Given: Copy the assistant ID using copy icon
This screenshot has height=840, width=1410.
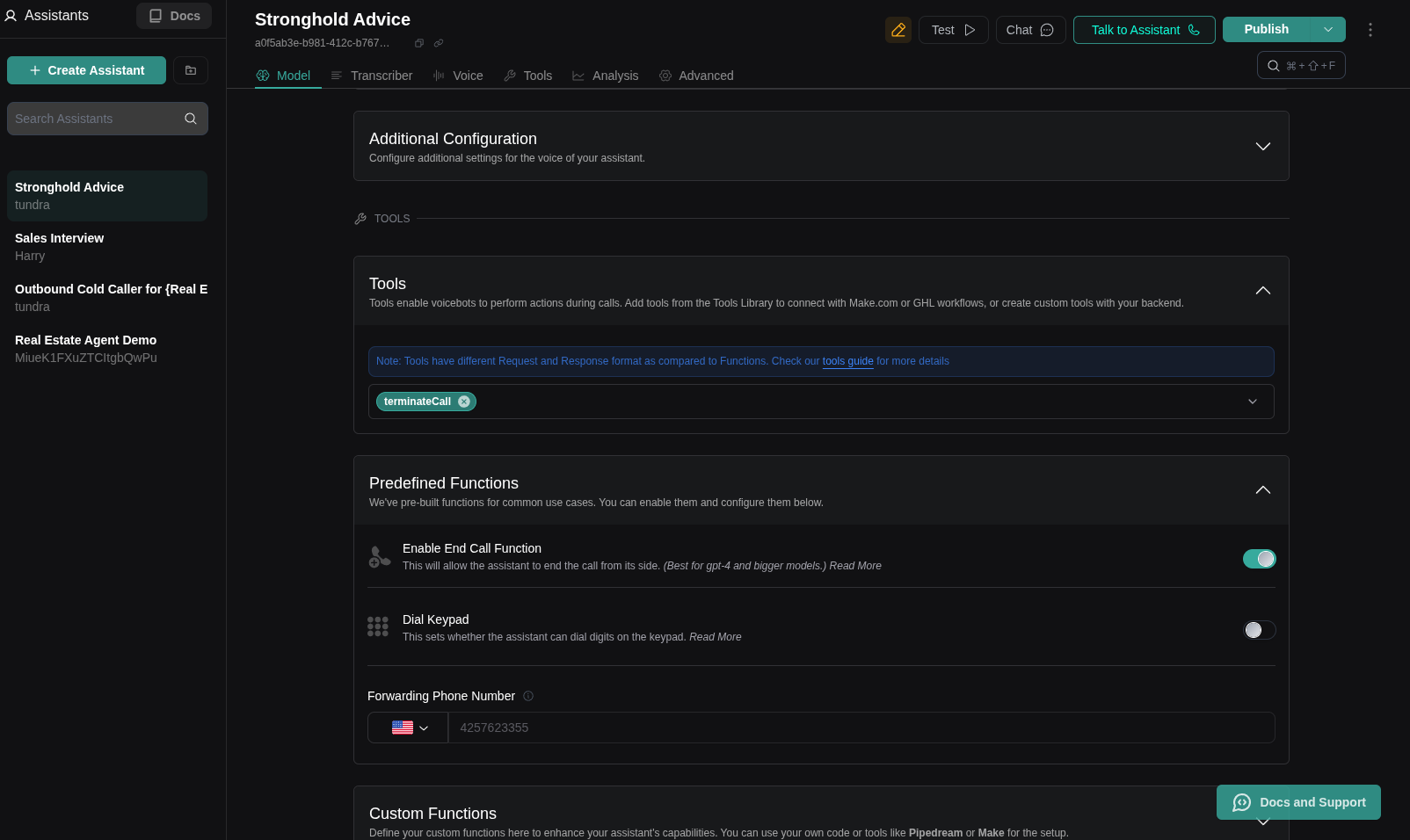Looking at the screenshot, I should pyautogui.click(x=418, y=42).
